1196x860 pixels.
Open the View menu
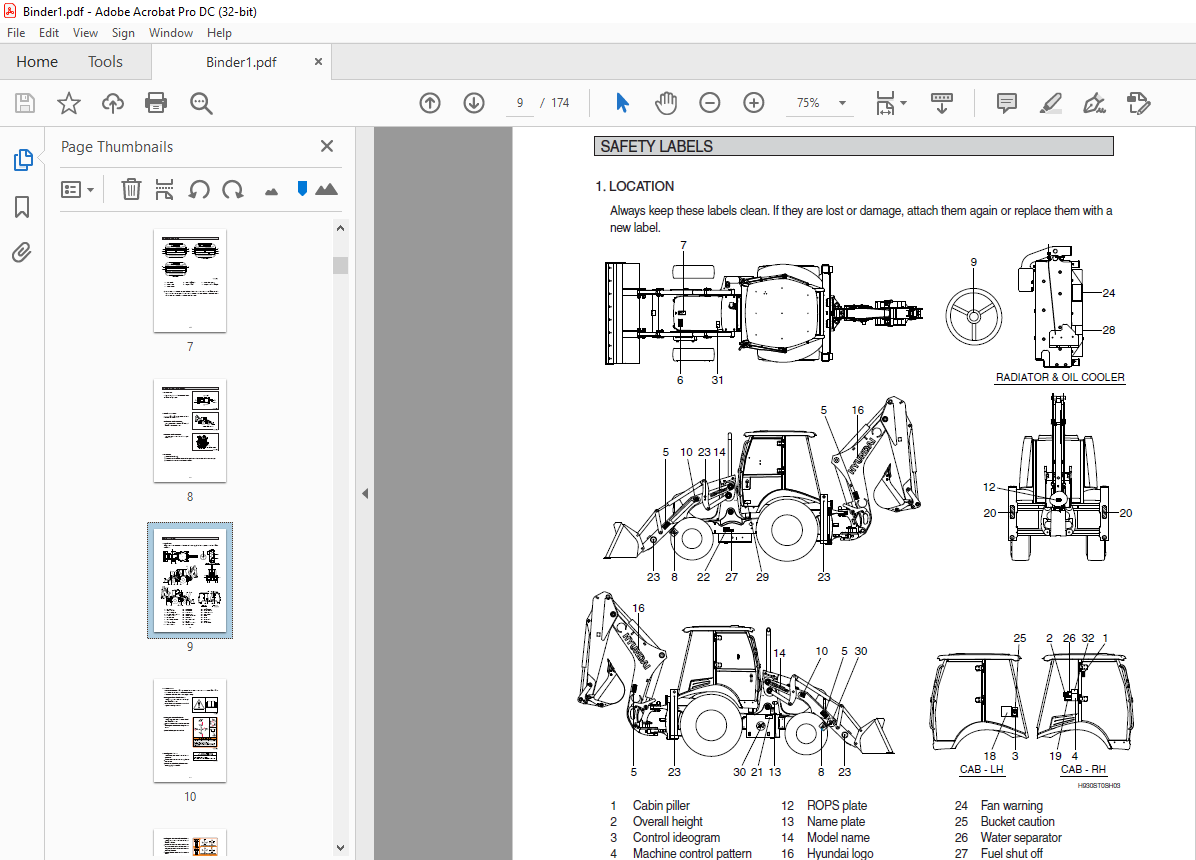pyautogui.click(x=85, y=33)
